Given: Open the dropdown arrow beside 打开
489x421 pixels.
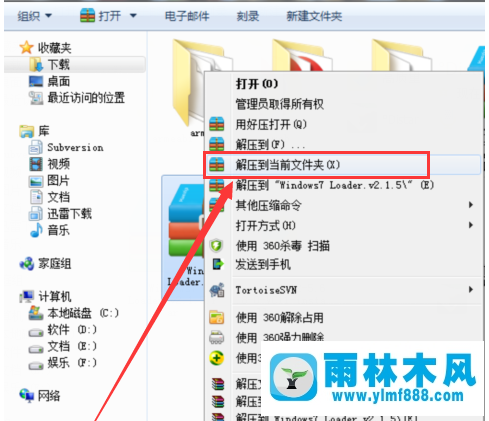Looking at the screenshot, I should click(133, 16).
